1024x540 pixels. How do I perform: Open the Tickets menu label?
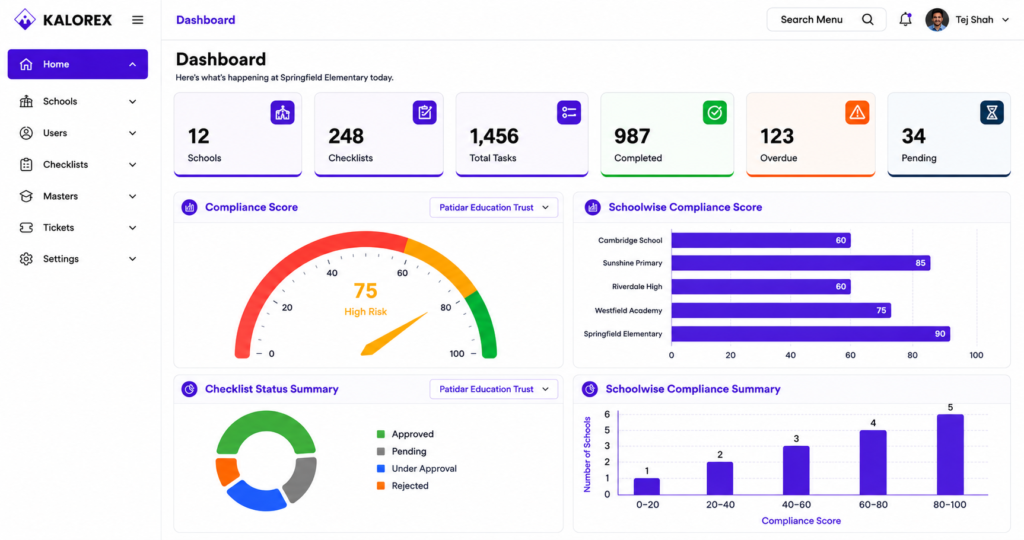(x=58, y=227)
